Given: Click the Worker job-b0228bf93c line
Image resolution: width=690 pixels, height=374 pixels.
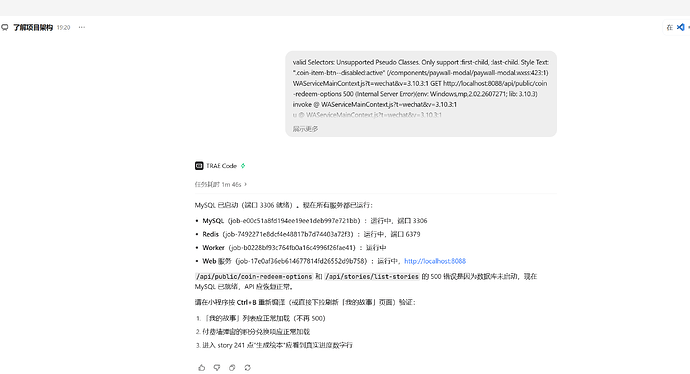Looking at the screenshot, I should tap(294, 247).
